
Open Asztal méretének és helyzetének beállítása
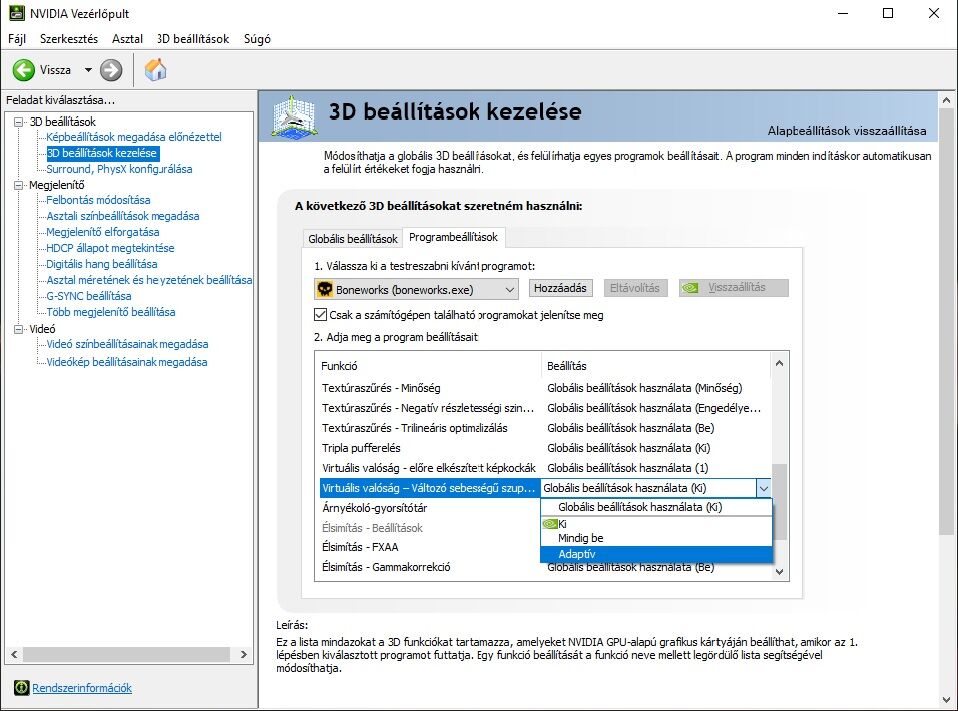pyautogui.click(x=149, y=280)
